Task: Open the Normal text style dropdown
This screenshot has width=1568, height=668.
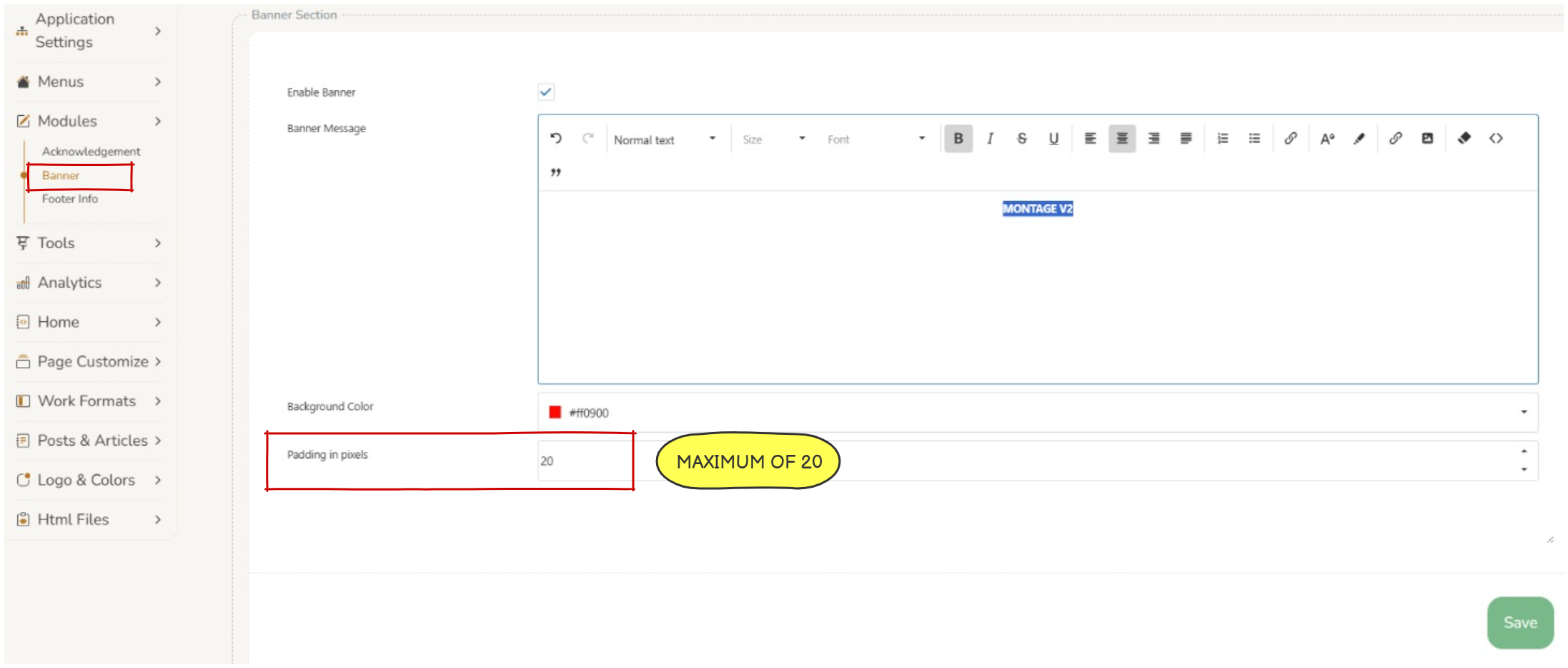Action: (665, 139)
